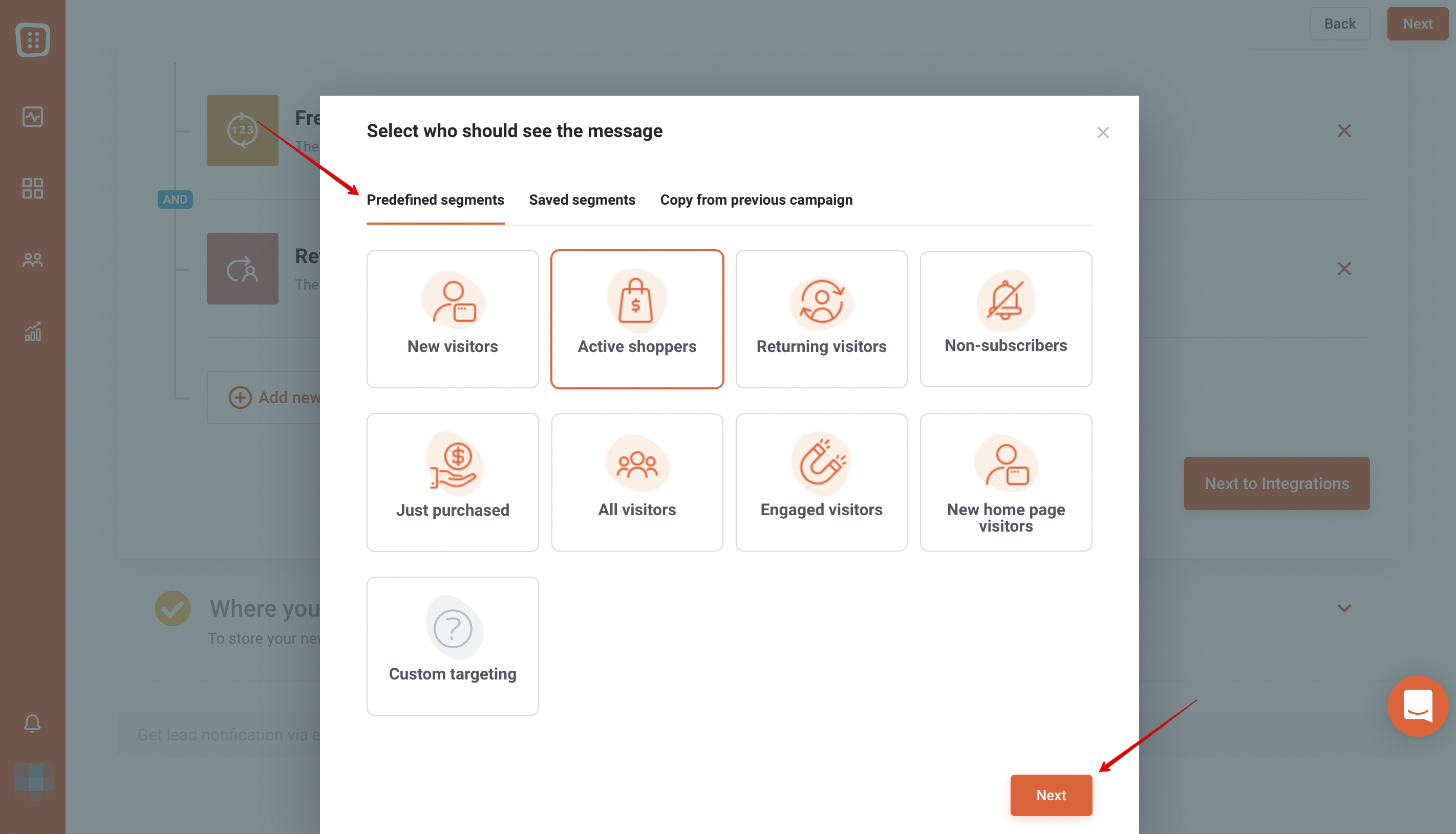Select the Returning visitors segment card
The width and height of the screenshot is (1456, 834).
(x=821, y=319)
